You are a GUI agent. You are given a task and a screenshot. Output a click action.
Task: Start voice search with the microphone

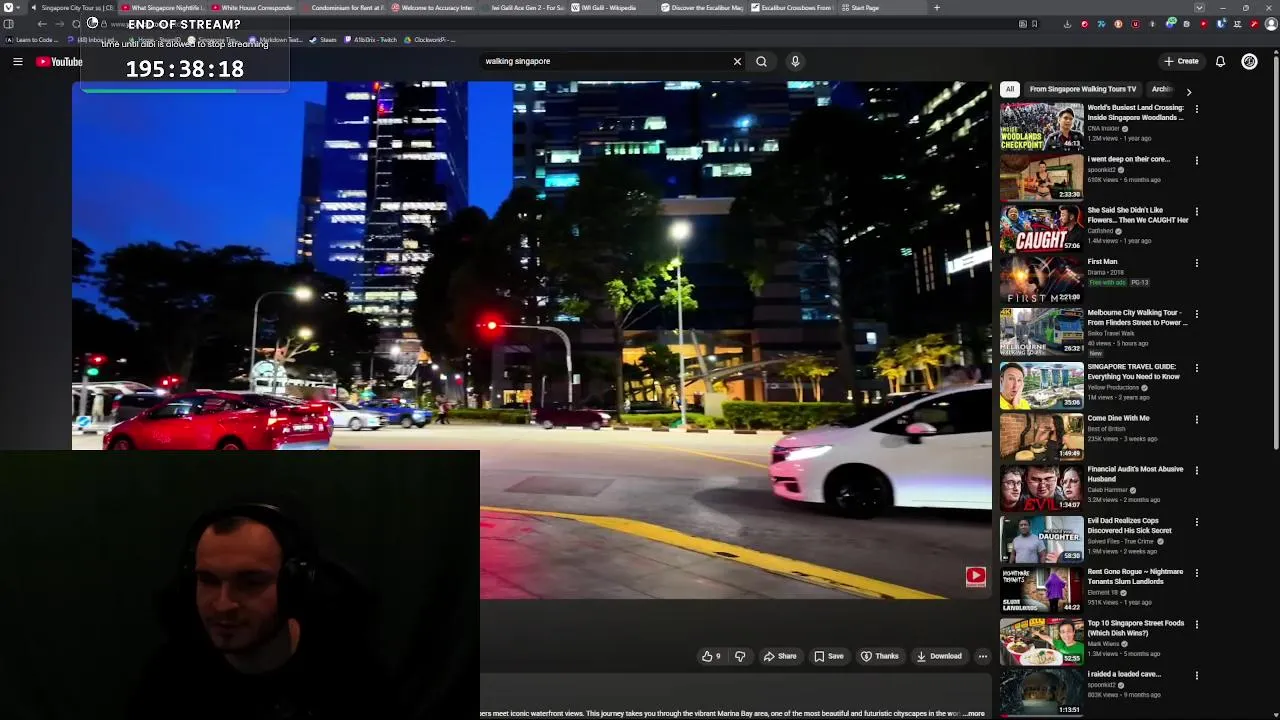click(795, 61)
